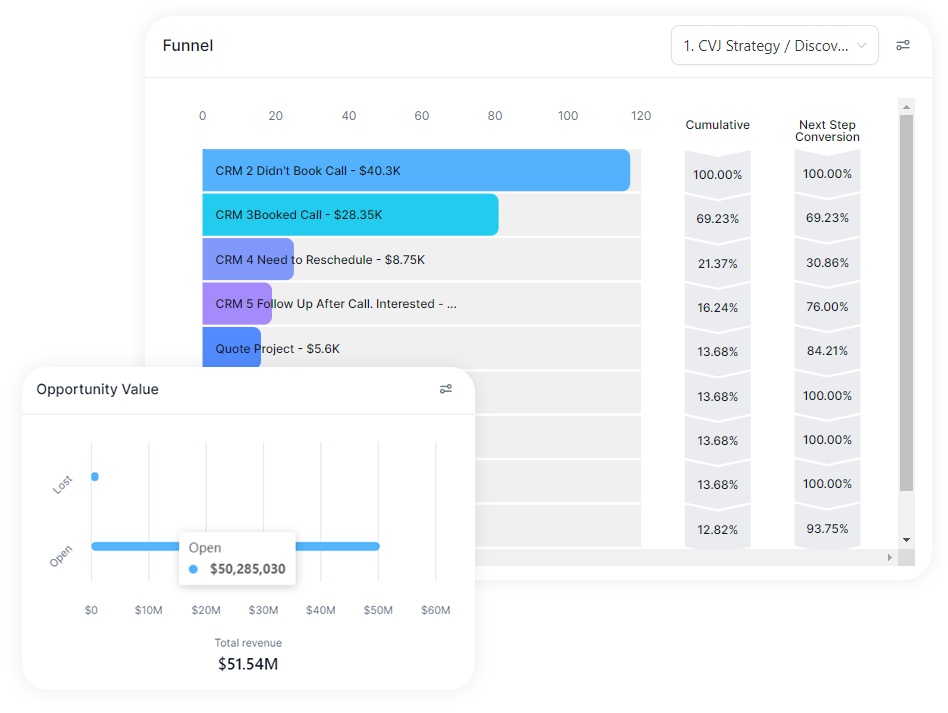Click the Next Step Conversion column header
Screen dimensions: 948x713
pyautogui.click(x=827, y=131)
